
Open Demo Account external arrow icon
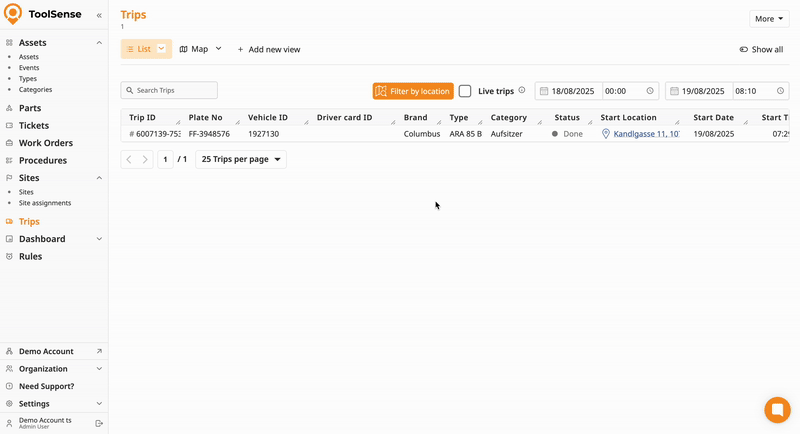tap(99, 351)
